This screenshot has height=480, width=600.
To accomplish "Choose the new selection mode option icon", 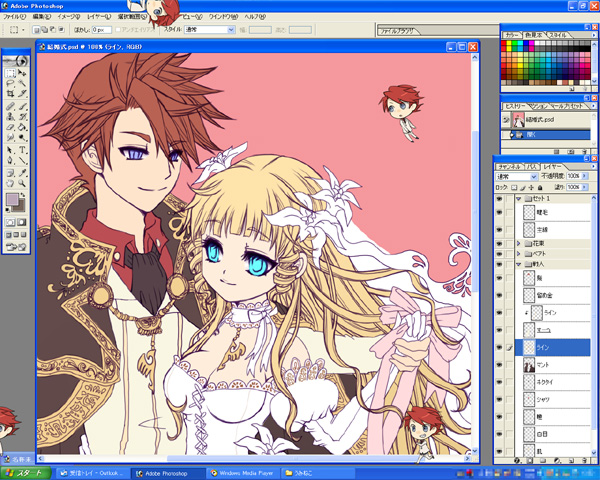I will [x=37, y=29].
